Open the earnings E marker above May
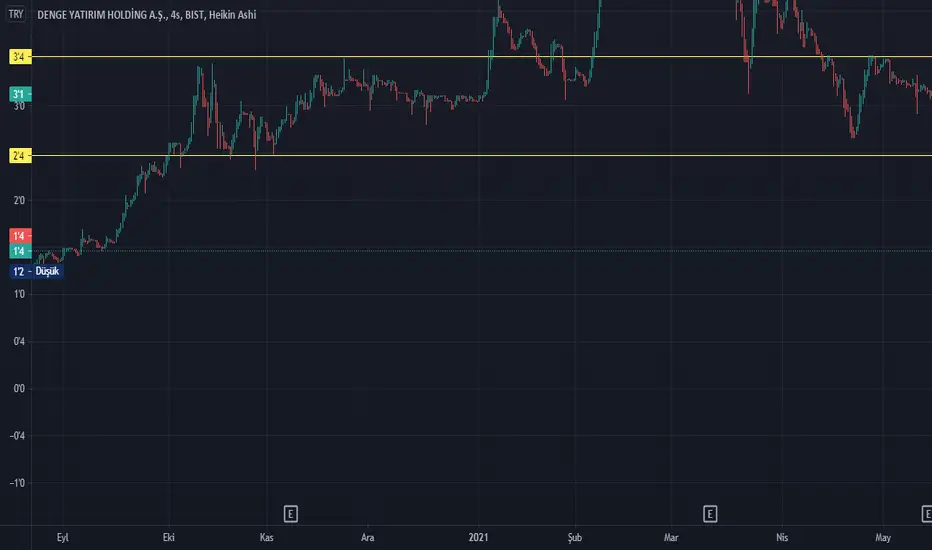932x550 pixels. tap(926, 514)
